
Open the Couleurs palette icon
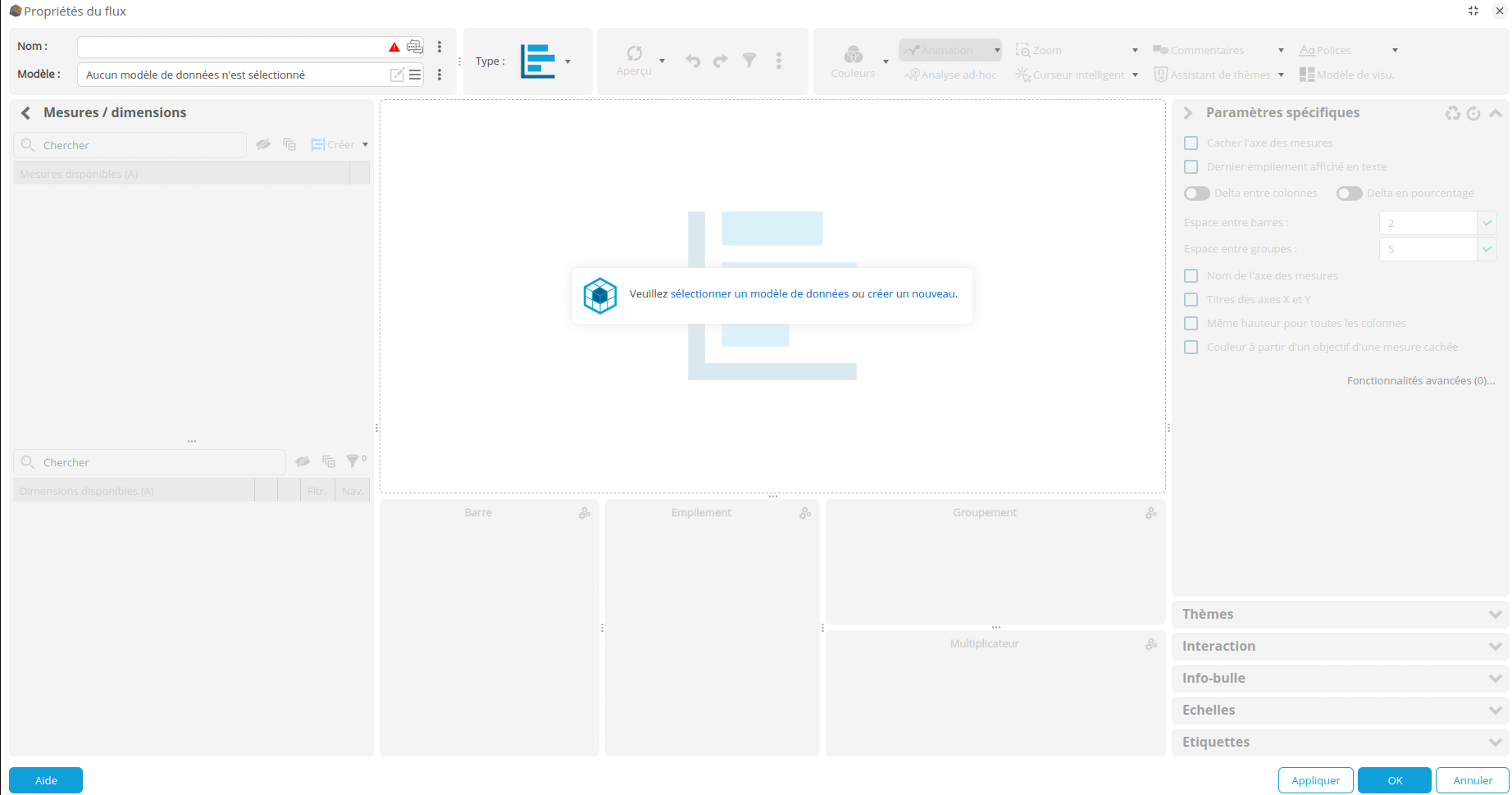click(x=853, y=55)
